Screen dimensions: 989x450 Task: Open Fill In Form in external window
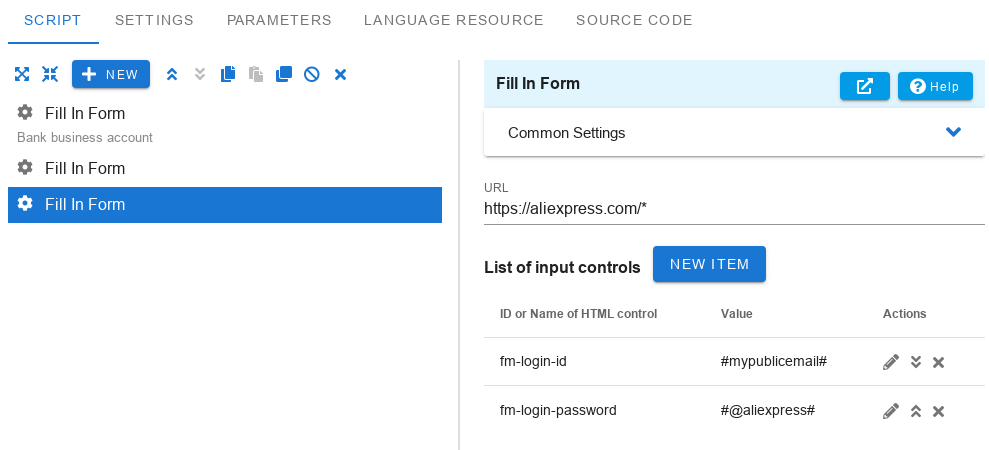point(864,86)
